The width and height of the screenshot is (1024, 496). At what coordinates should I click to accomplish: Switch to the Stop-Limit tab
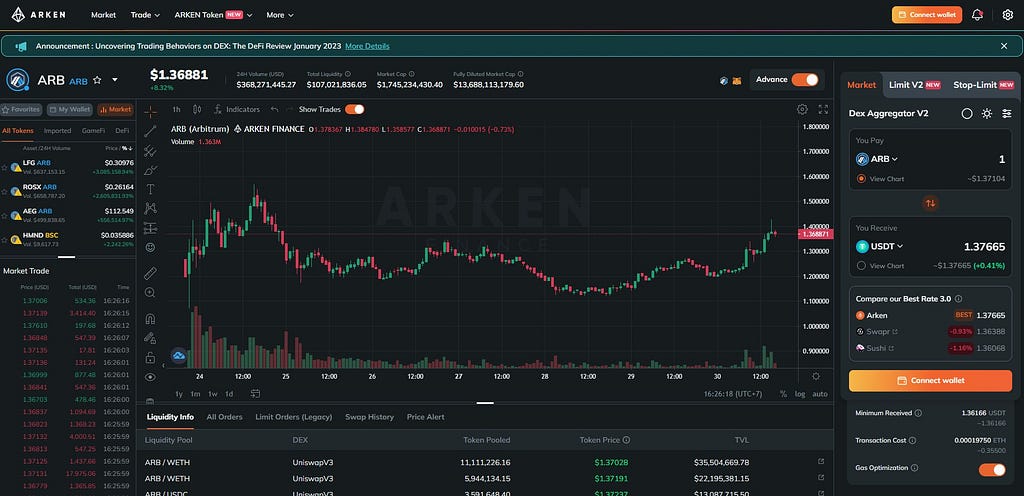click(x=984, y=85)
